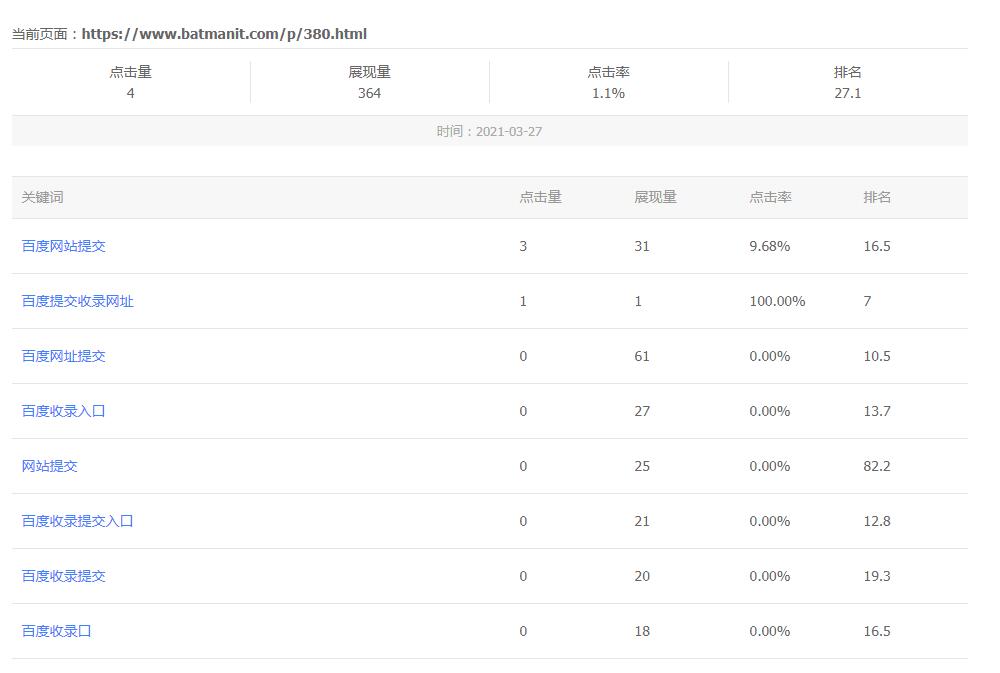Click click-rate 9.68% in 百度网站提交 row
Image resolution: width=1000 pixels, height=673 pixels.
[770, 246]
